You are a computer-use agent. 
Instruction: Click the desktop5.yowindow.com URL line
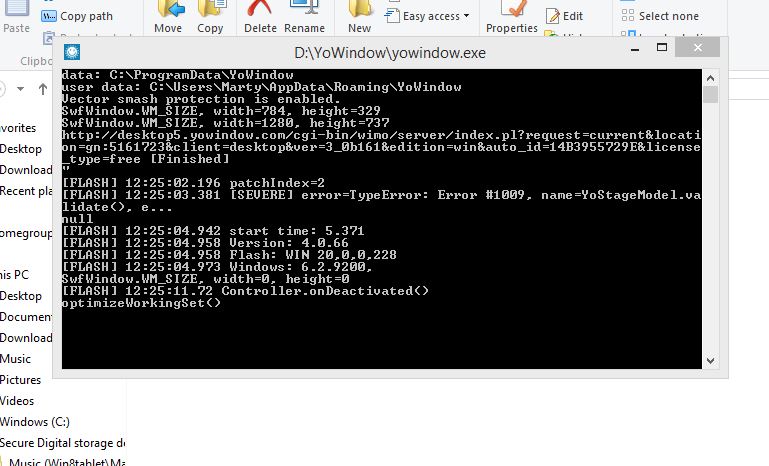click(381, 147)
